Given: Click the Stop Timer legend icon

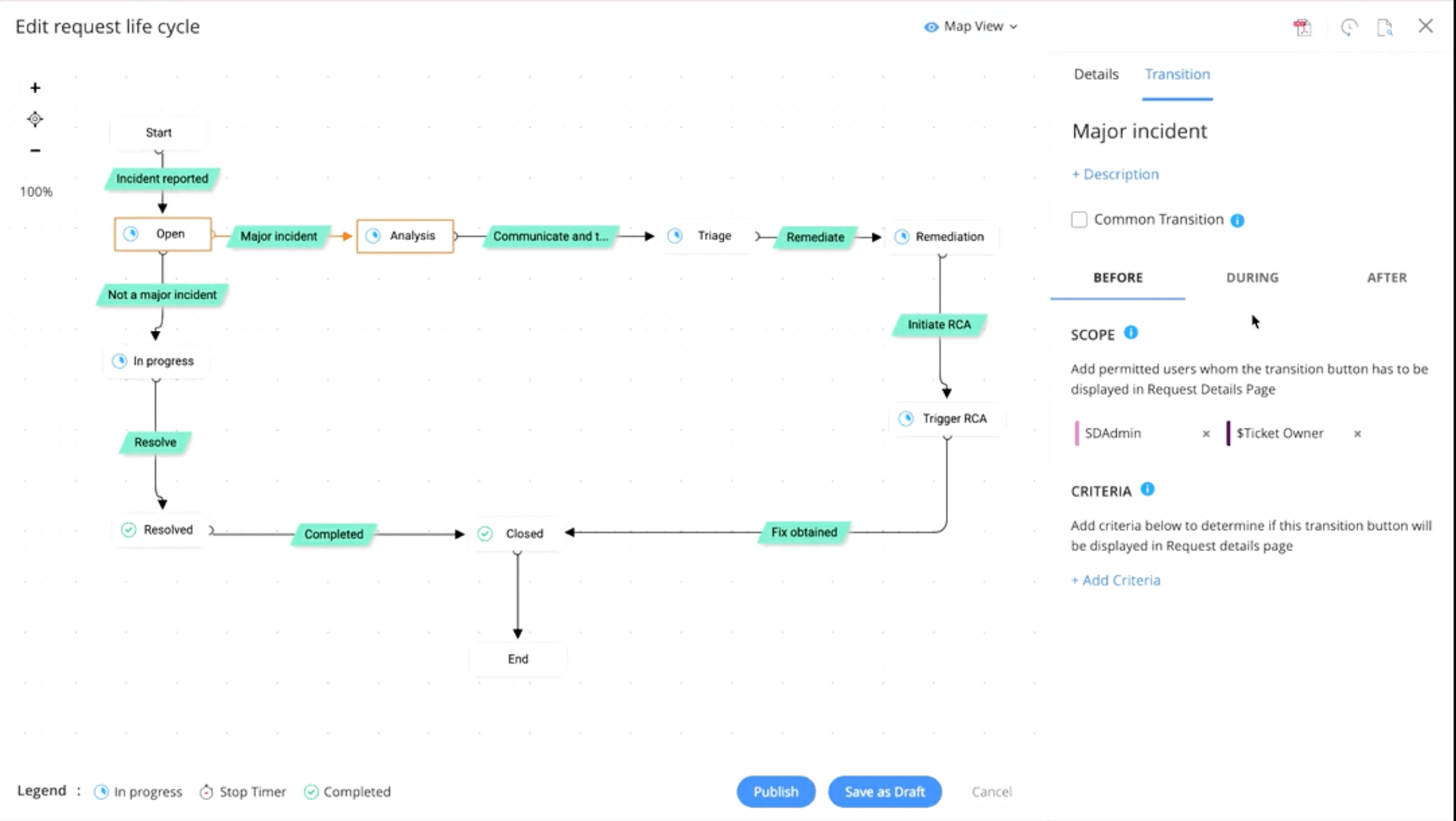Looking at the screenshot, I should click(206, 792).
